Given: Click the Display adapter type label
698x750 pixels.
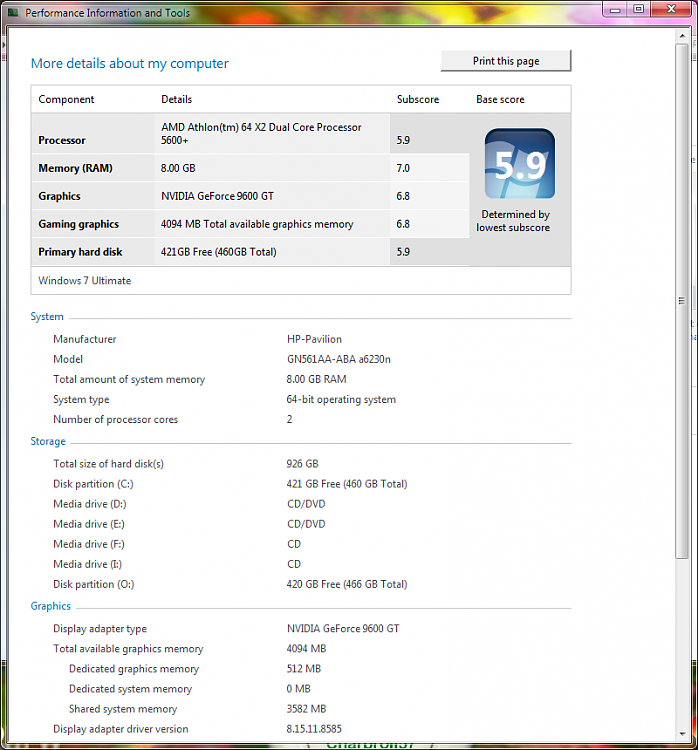Looking at the screenshot, I should click(100, 629).
